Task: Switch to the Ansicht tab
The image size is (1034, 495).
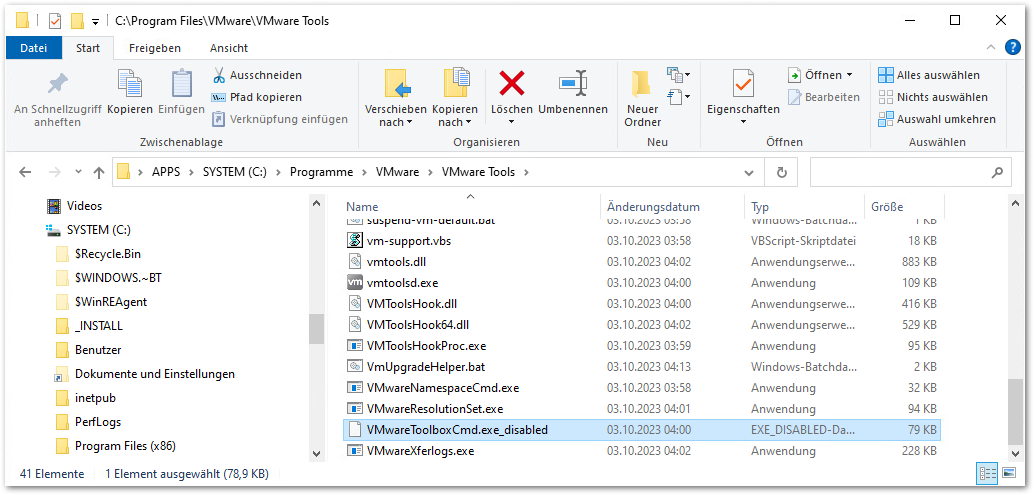Action: pyautogui.click(x=229, y=48)
